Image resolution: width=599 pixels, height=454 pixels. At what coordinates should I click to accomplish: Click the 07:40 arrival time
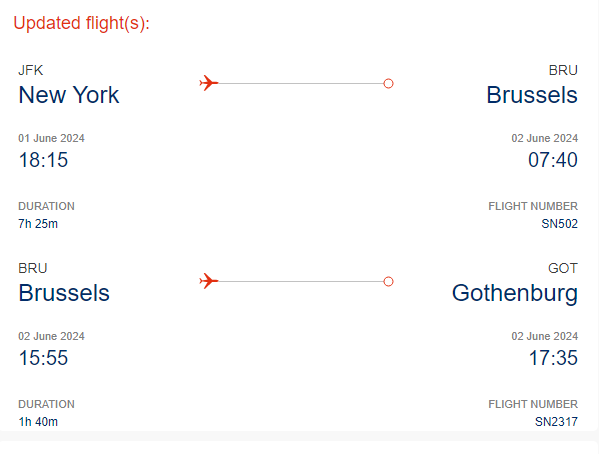553,160
